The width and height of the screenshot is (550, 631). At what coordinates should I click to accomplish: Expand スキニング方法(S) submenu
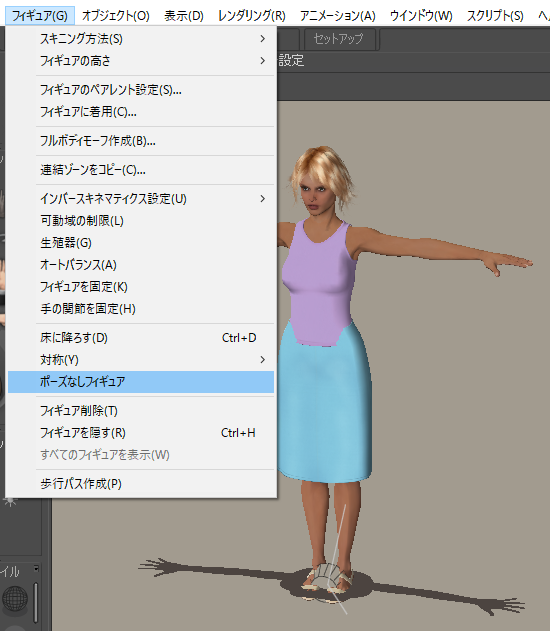(x=141, y=39)
